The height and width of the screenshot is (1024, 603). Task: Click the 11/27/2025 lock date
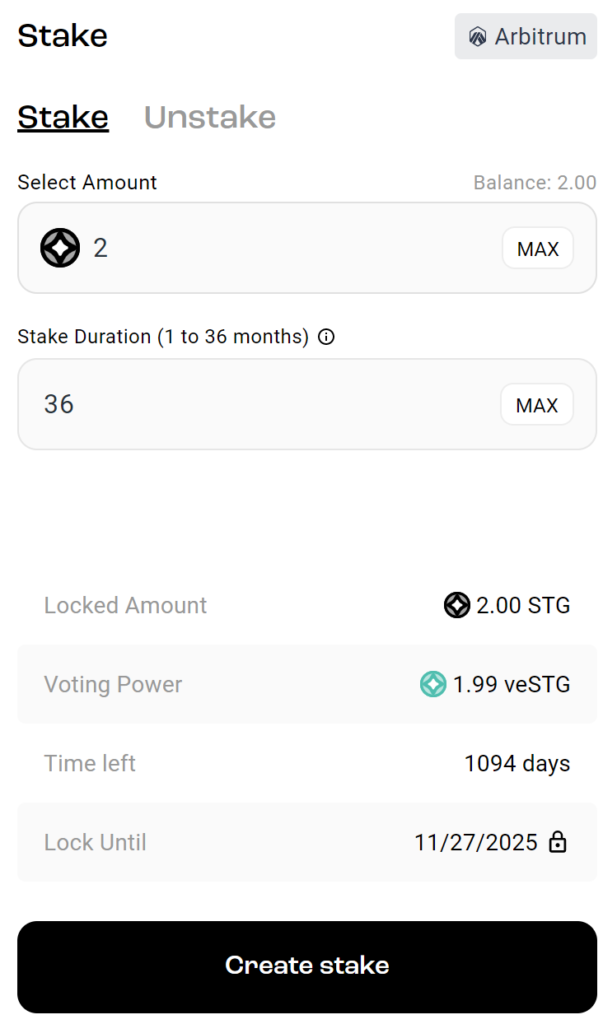point(476,842)
